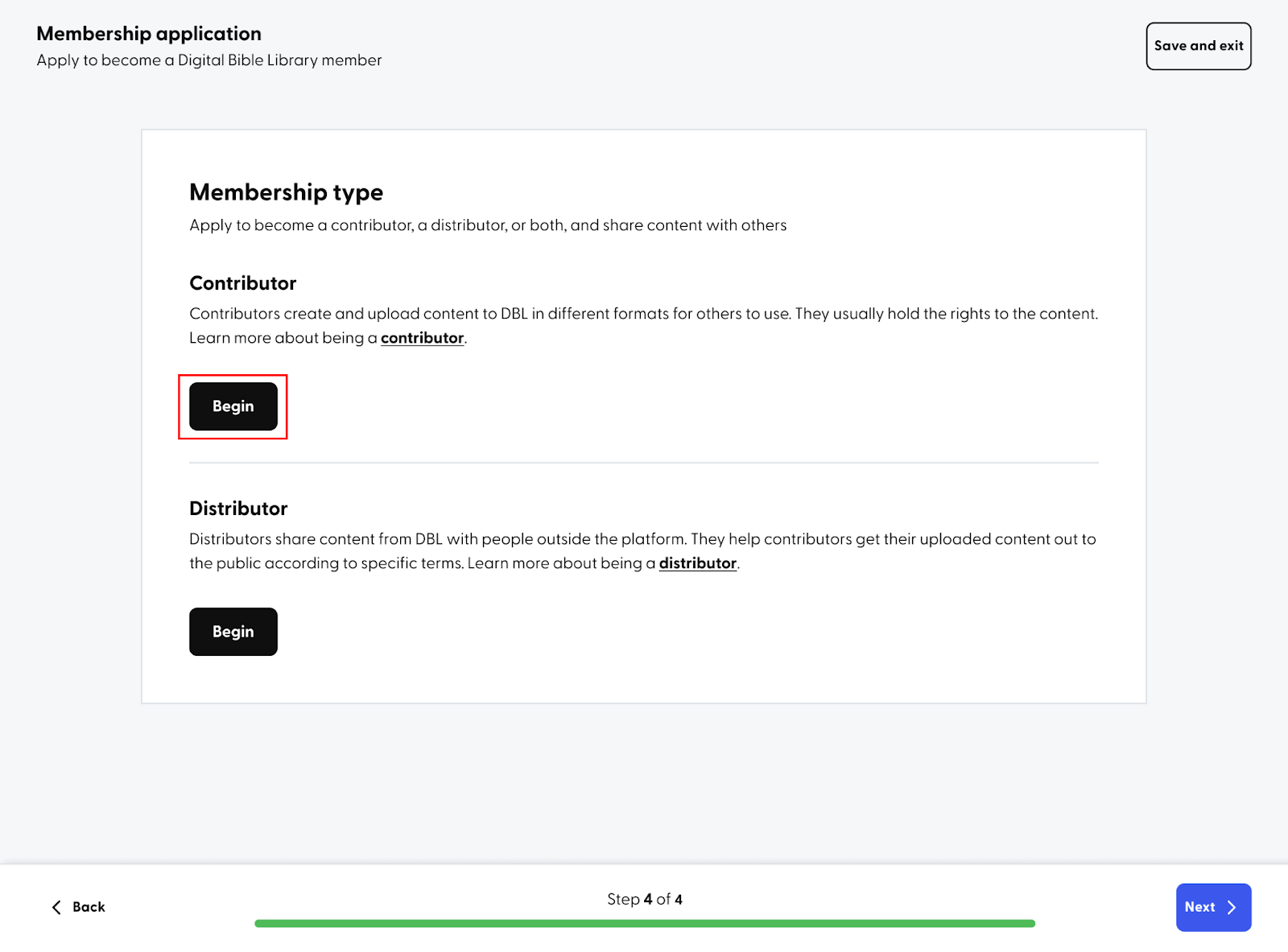This screenshot has width=1288, height=952.
Task: Click the Contributor section heading
Action: [243, 283]
